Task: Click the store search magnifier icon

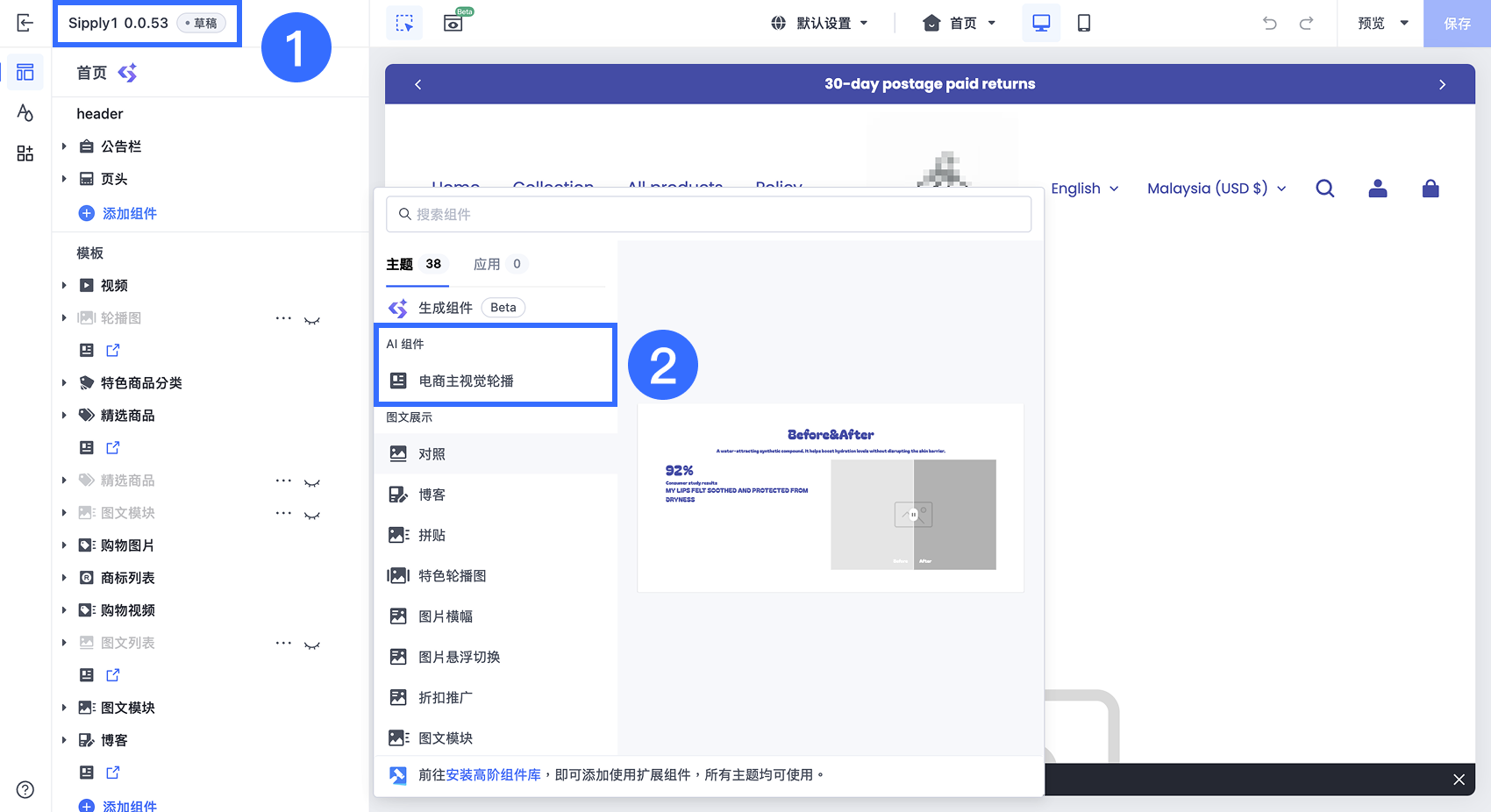Action: [1325, 189]
